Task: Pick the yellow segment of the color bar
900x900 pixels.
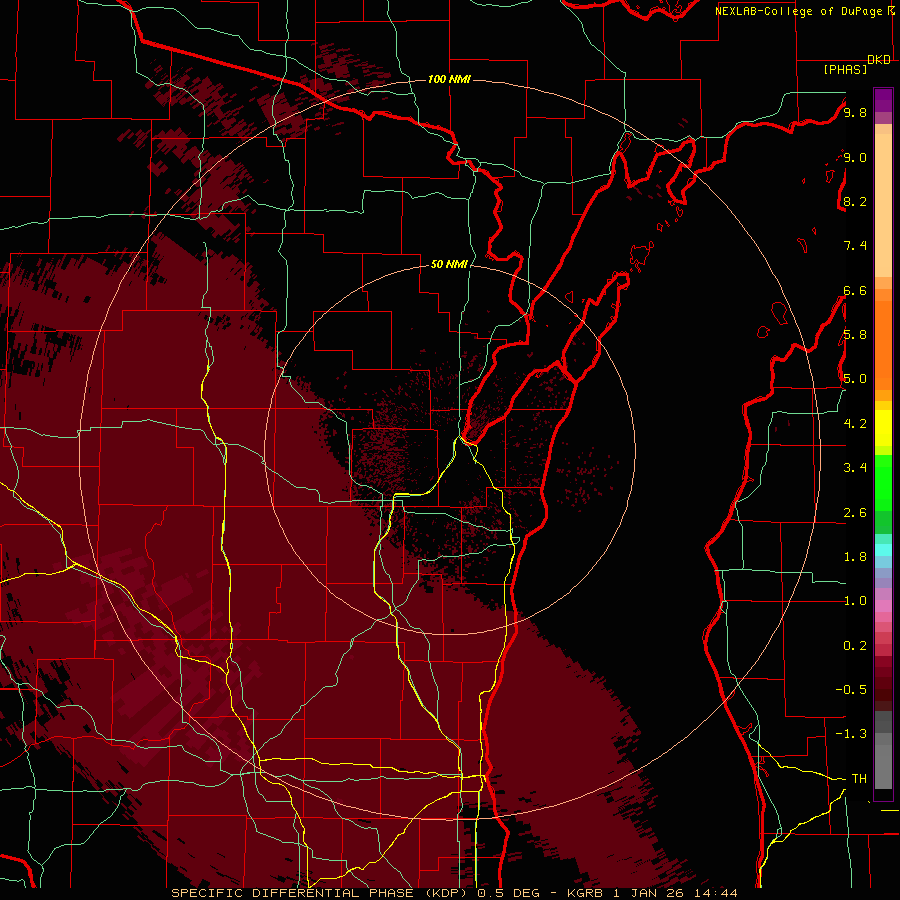Action: tap(883, 428)
